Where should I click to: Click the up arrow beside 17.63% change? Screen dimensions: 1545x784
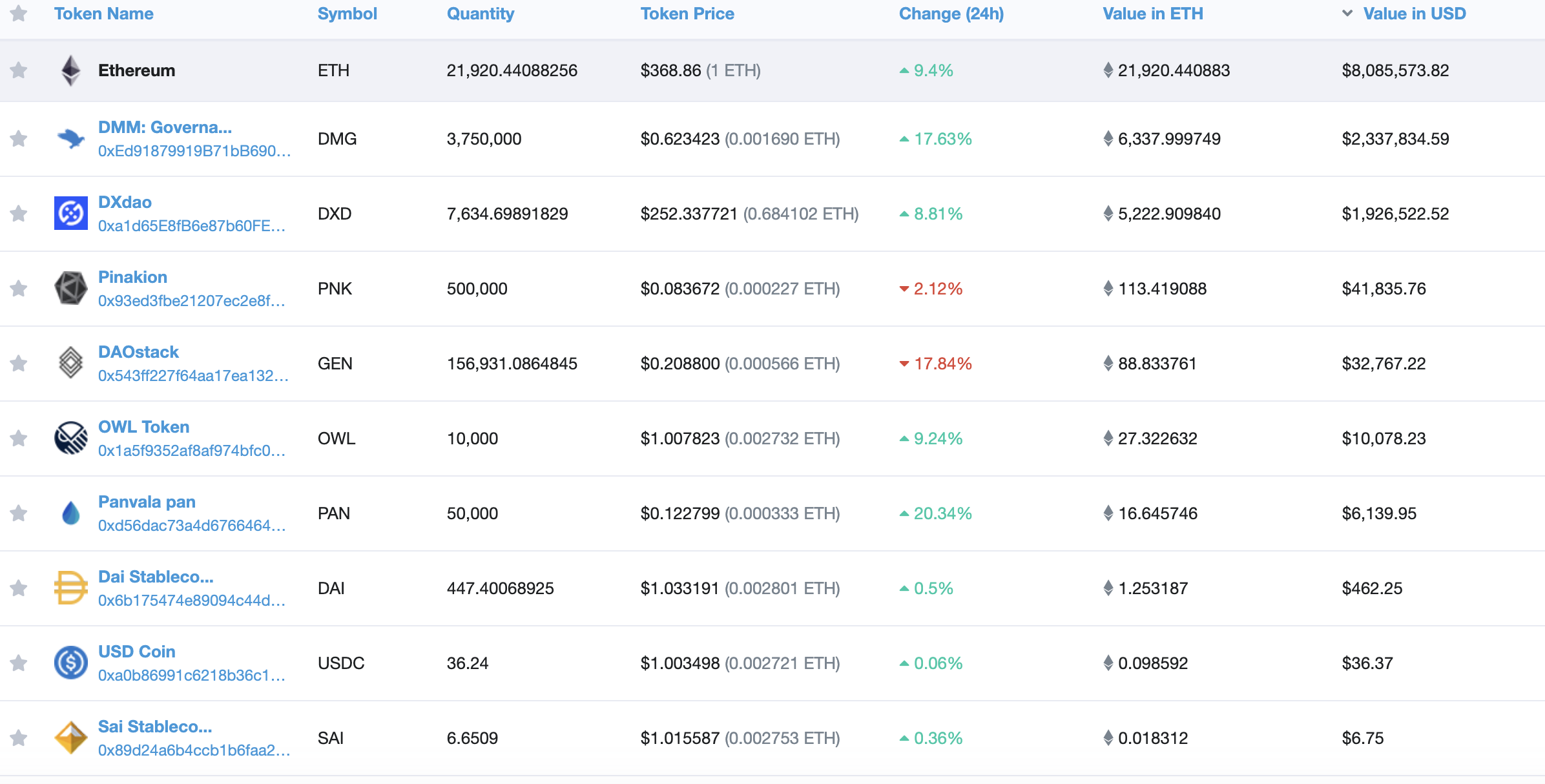[904, 139]
